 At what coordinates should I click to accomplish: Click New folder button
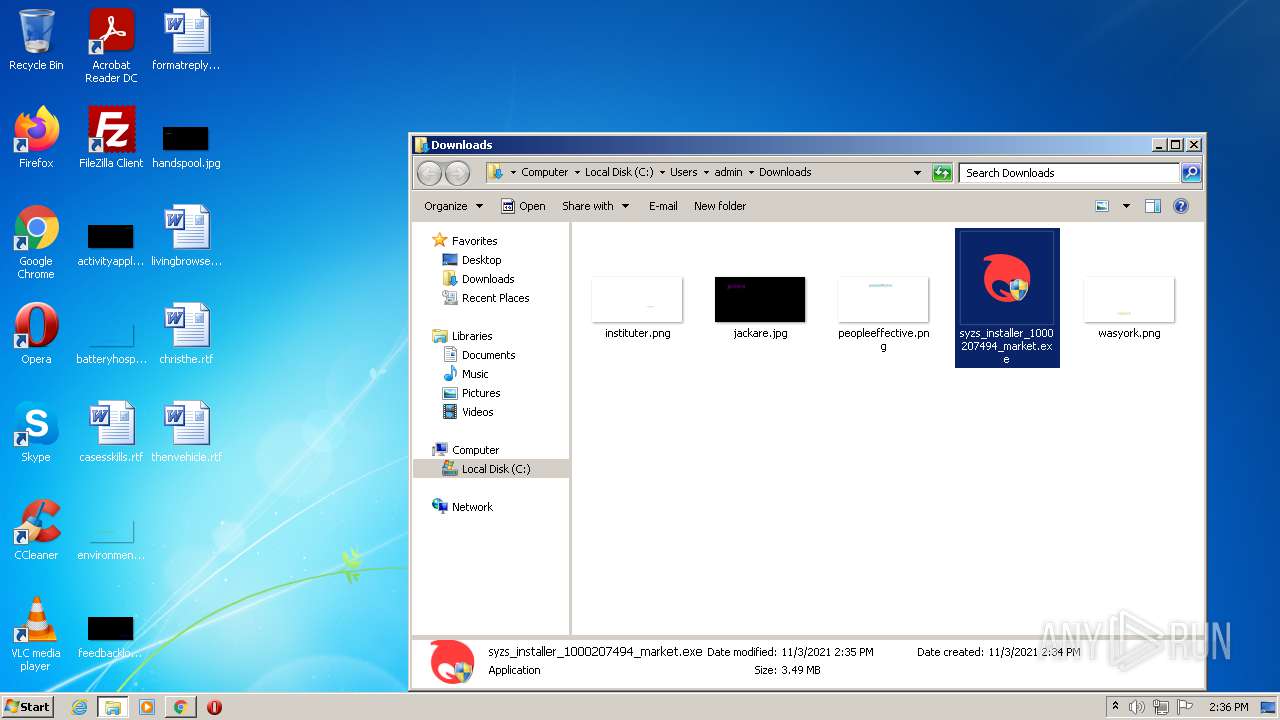point(720,206)
